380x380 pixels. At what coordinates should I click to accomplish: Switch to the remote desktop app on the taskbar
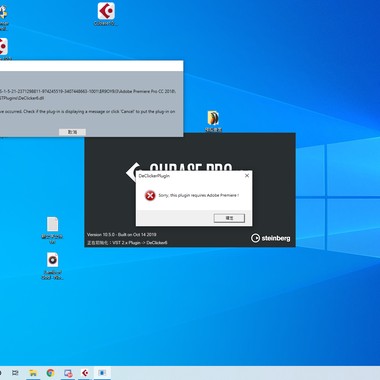[68, 373]
